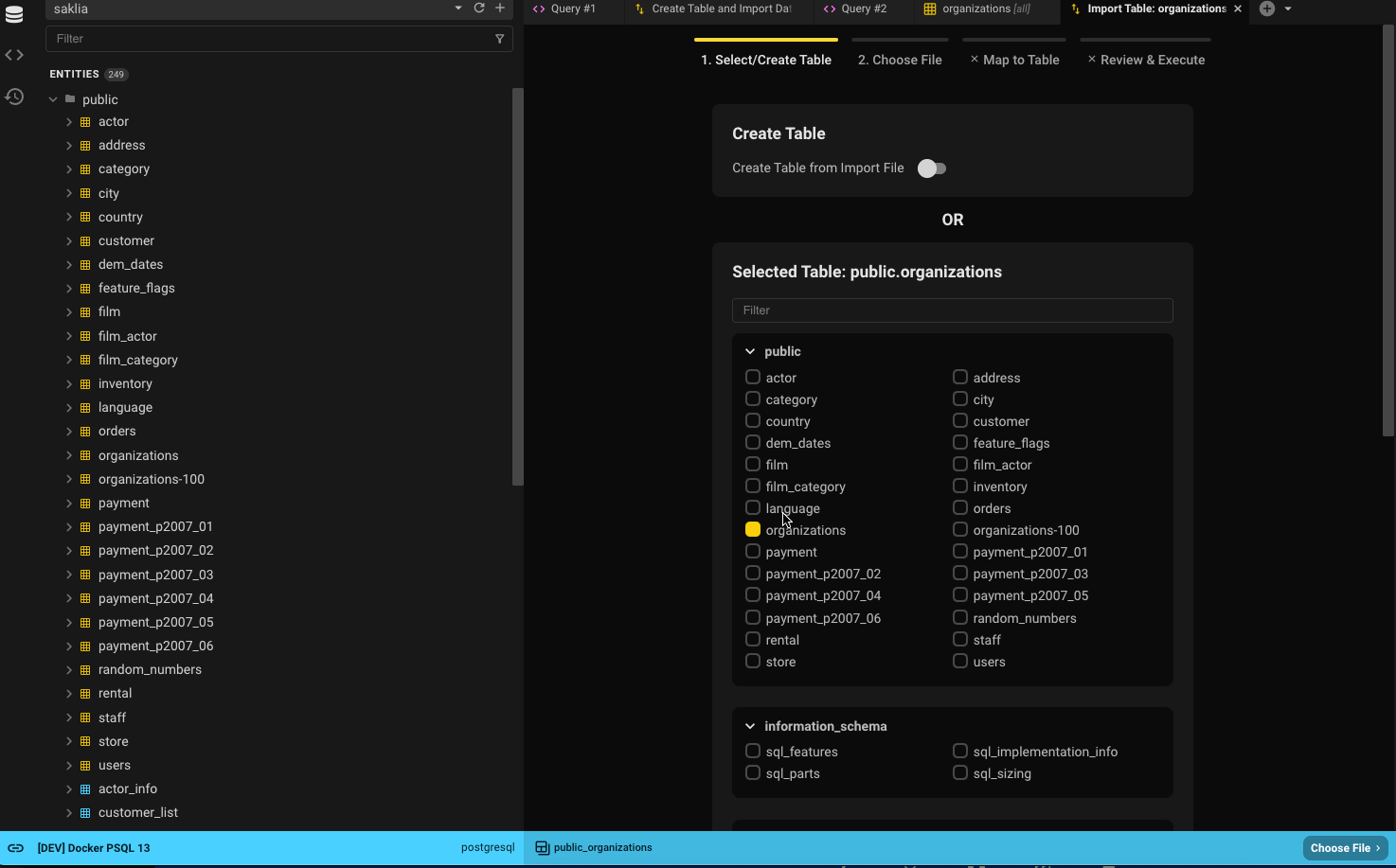Image resolution: width=1396 pixels, height=868 pixels.
Task: Click the table icon next to actor
Action: 85,122
